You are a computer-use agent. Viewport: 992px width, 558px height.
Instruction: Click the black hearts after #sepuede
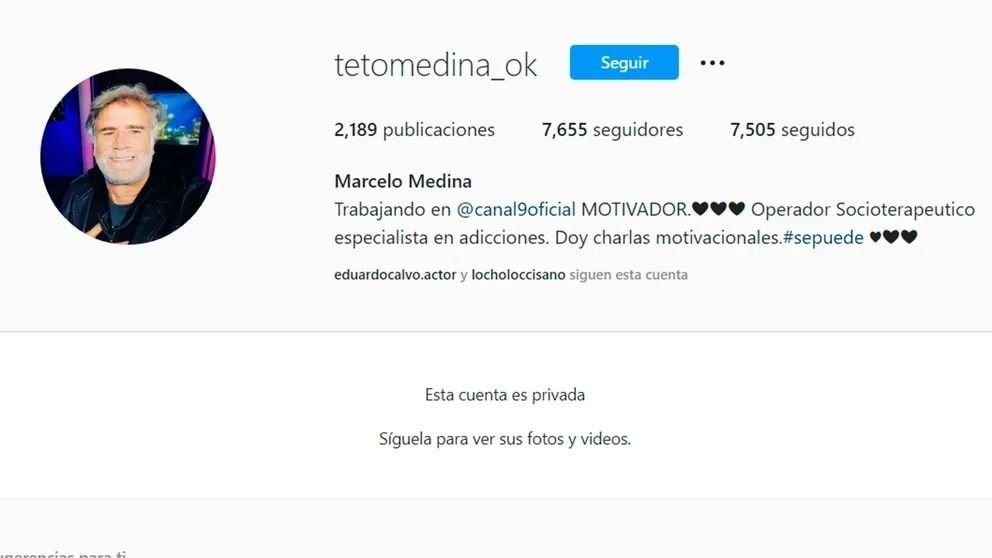pyautogui.click(x=893, y=237)
